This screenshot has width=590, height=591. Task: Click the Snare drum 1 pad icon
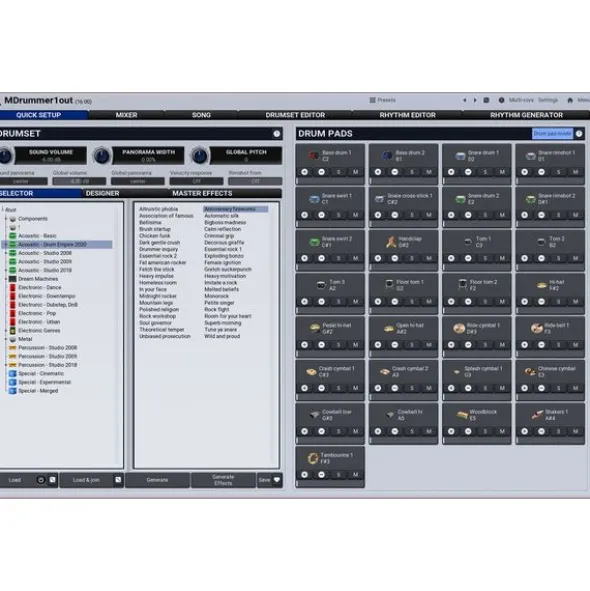(x=460, y=156)
